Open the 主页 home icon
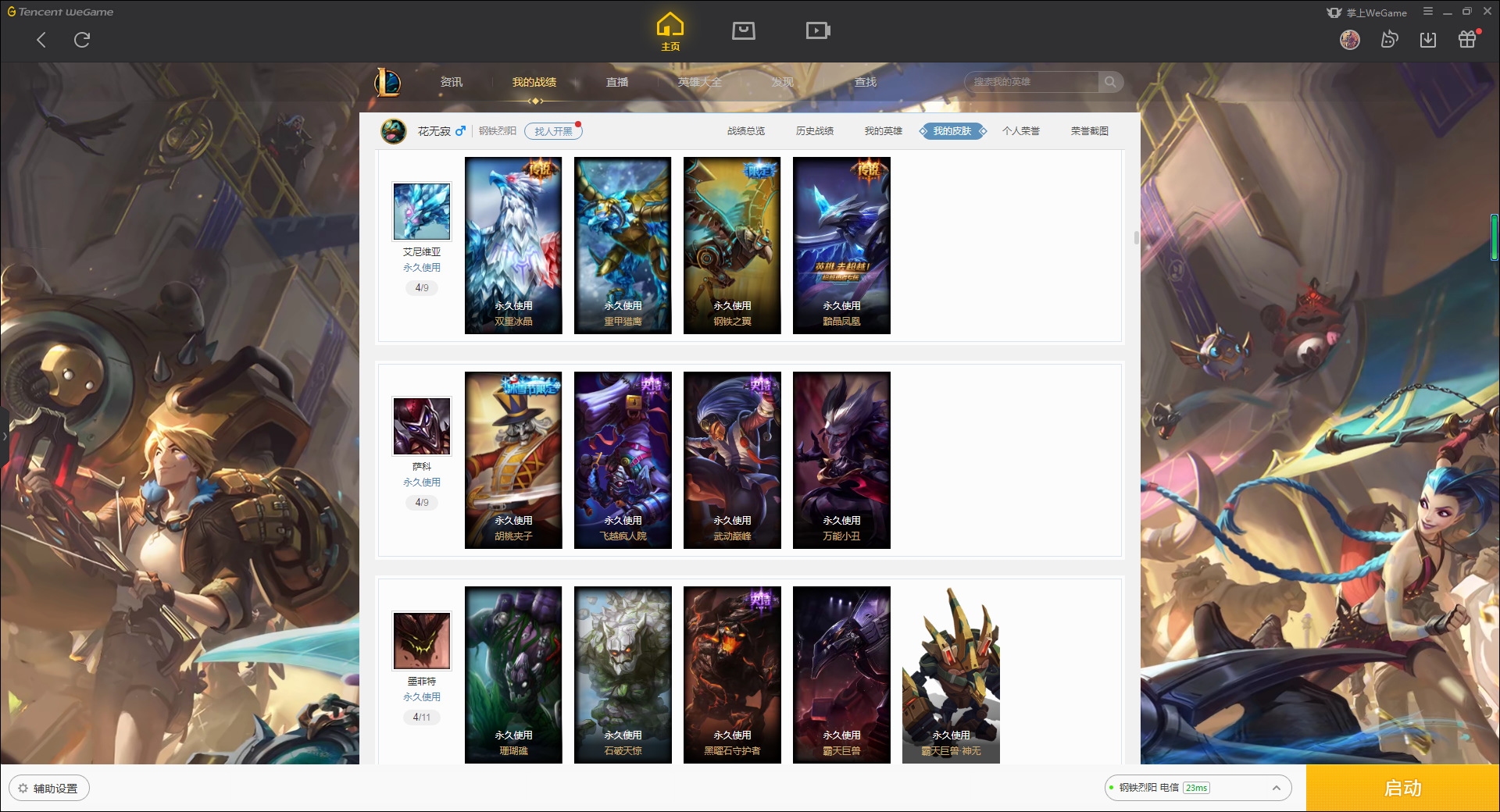 670,31
